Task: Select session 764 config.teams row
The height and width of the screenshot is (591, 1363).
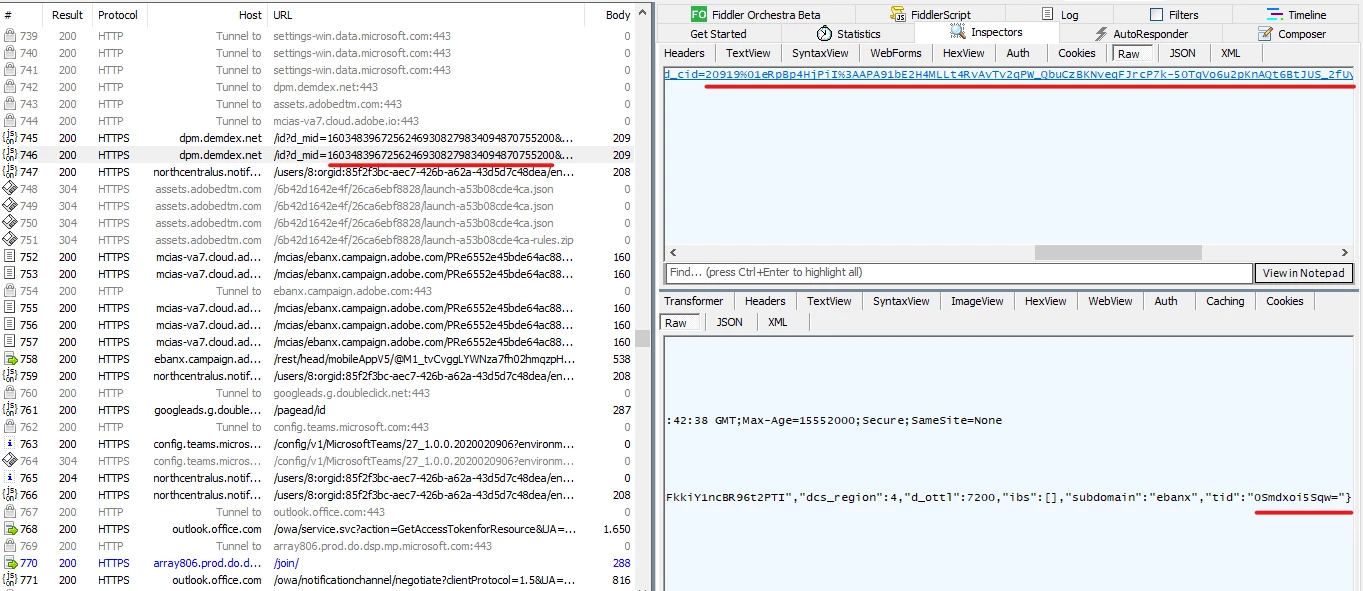Action: [317, 461]
